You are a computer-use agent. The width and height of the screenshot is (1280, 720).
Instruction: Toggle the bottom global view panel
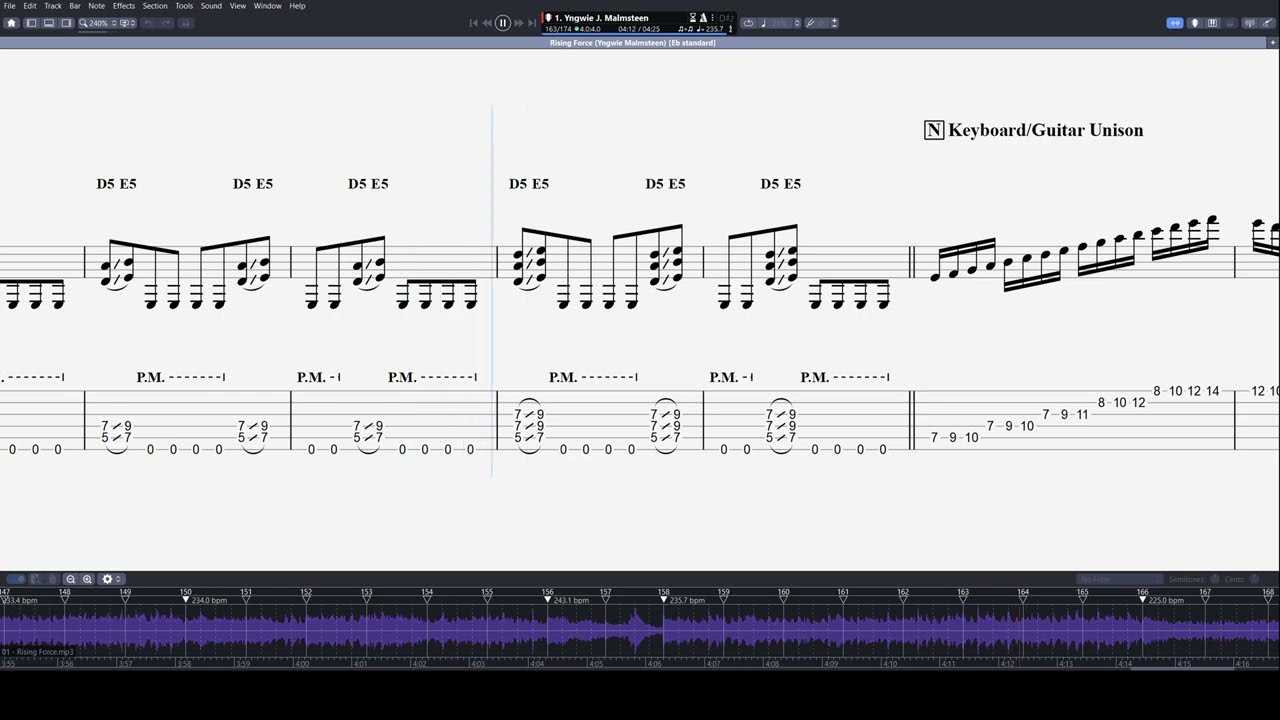pos(49,23)
